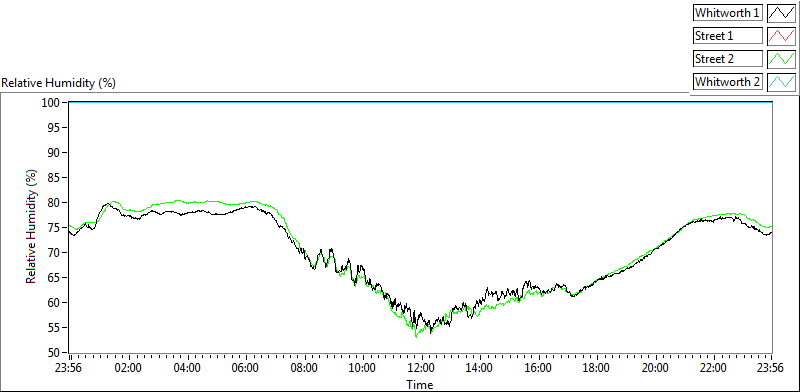Image resolution: width=800 pixels, height=392 pixels.
Task: Click the 95 value on the humidity axis
Action: pyautogui.click(x=54, y=128)
